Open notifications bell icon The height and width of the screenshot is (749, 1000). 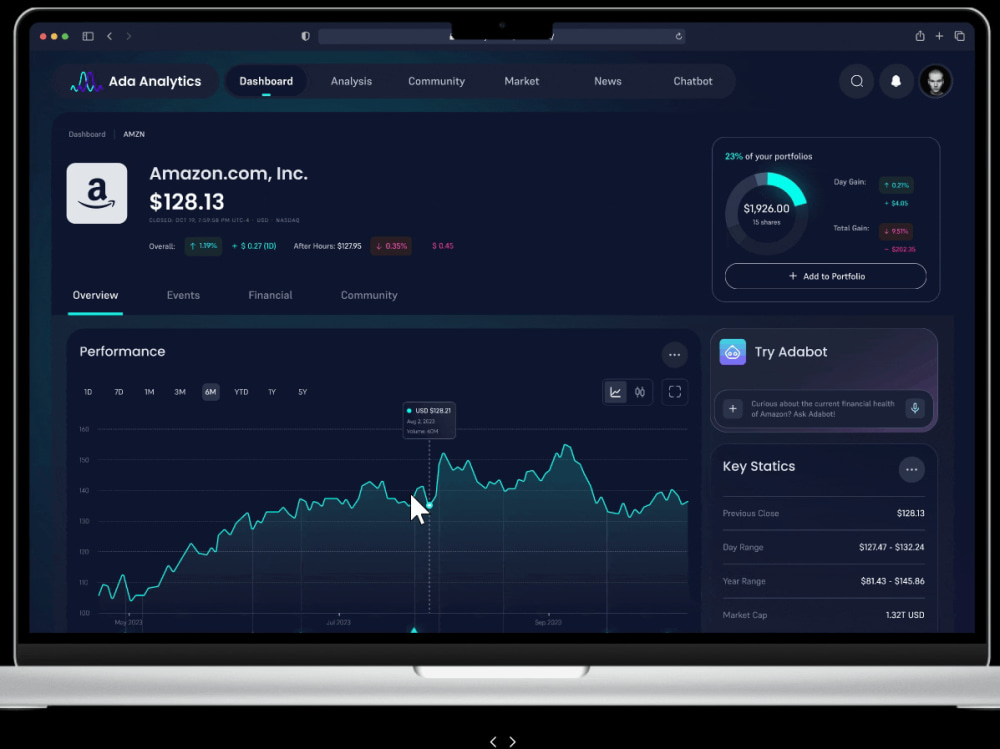(x=895, y=81)
